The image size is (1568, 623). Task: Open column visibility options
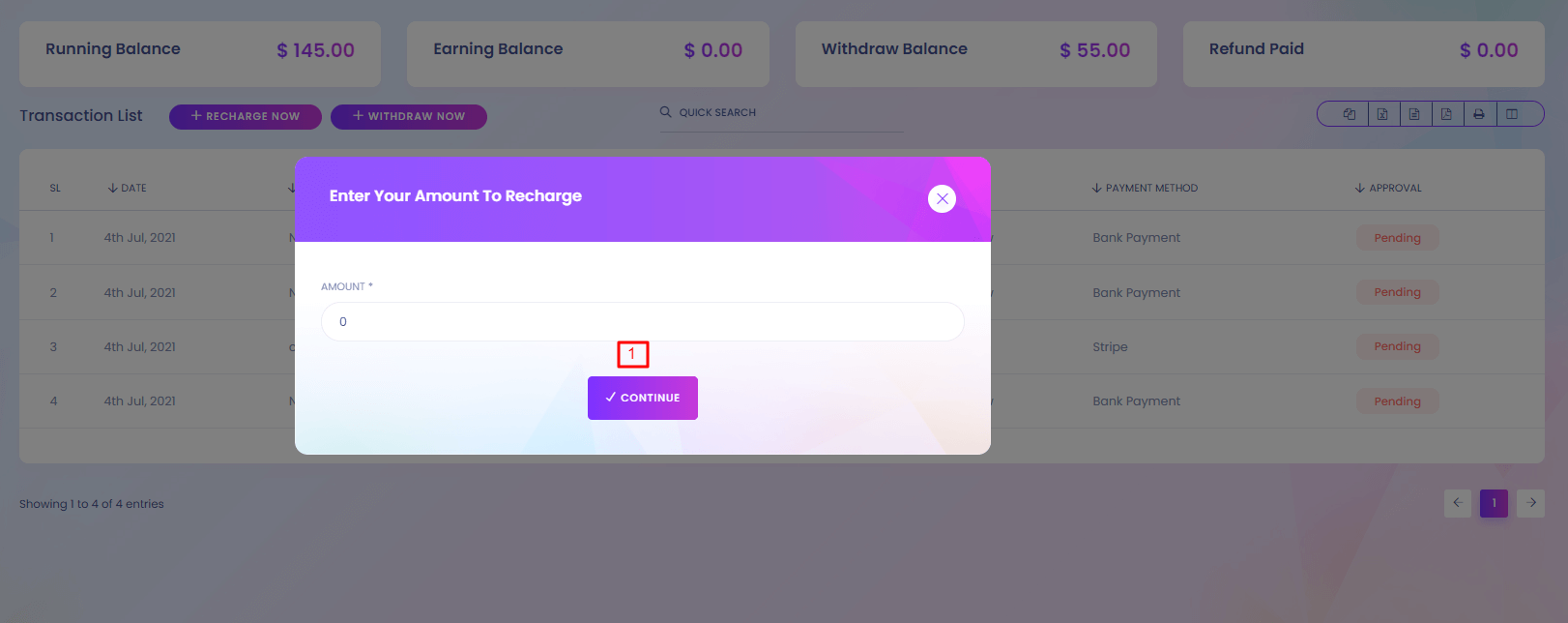1512,114
